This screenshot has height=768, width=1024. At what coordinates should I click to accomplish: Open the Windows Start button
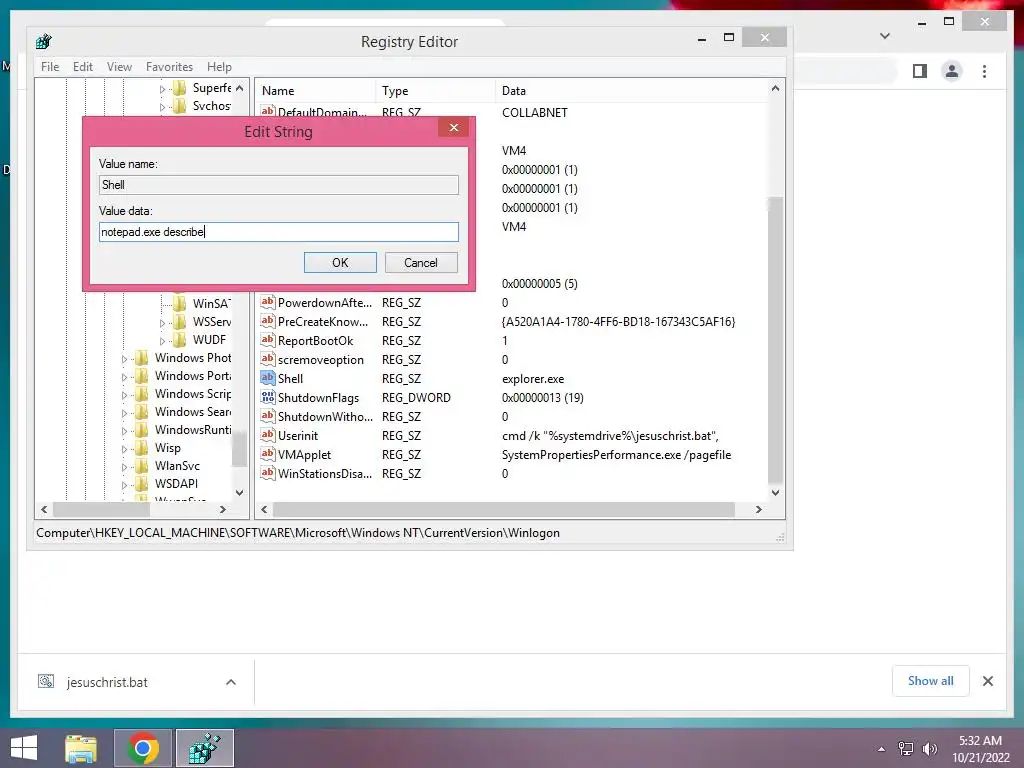point(24,748)
